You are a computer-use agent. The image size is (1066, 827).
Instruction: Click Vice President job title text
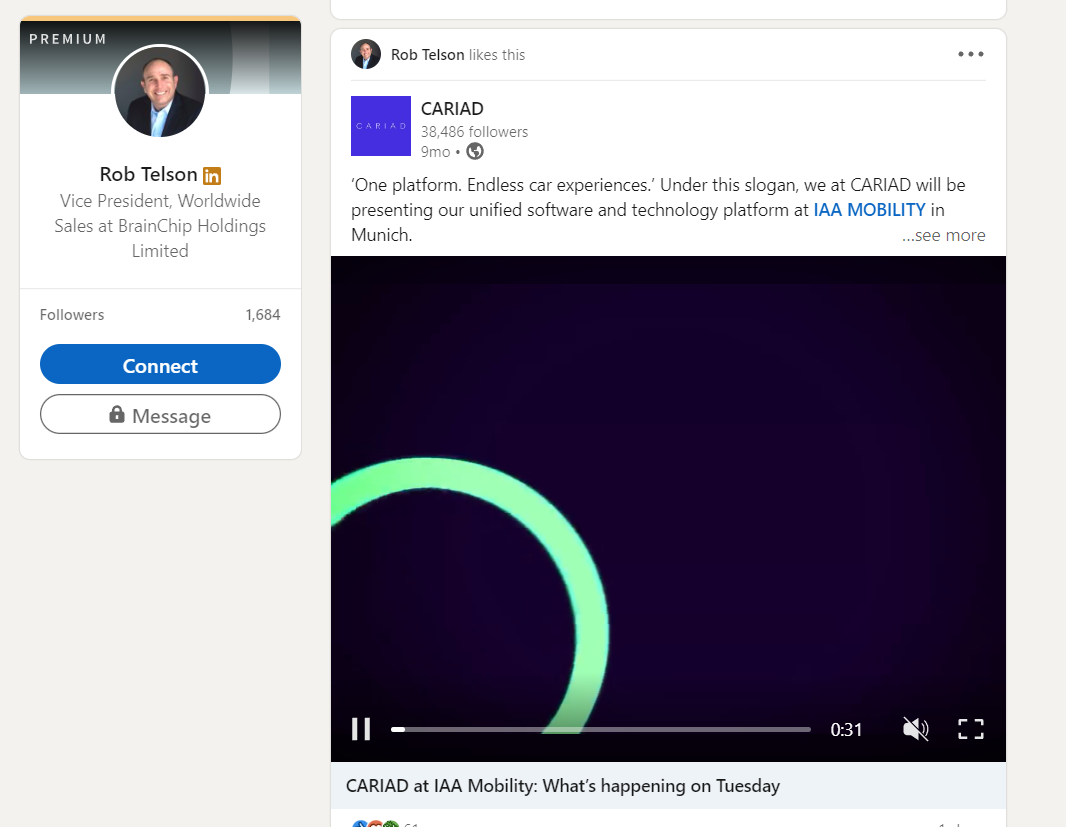(x=160, y=226)
